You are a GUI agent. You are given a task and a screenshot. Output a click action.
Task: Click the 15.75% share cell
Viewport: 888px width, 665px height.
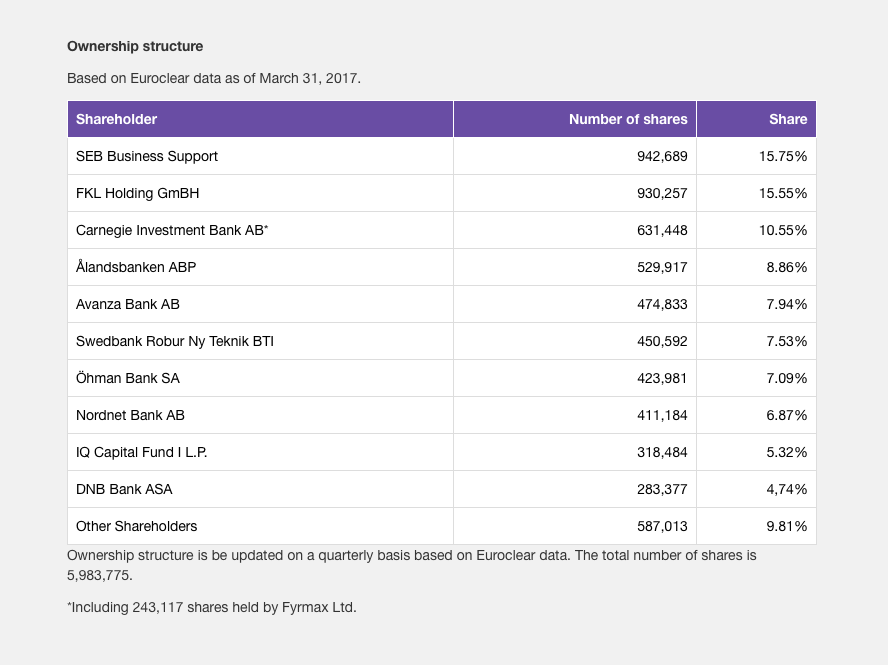coord(757,156)
